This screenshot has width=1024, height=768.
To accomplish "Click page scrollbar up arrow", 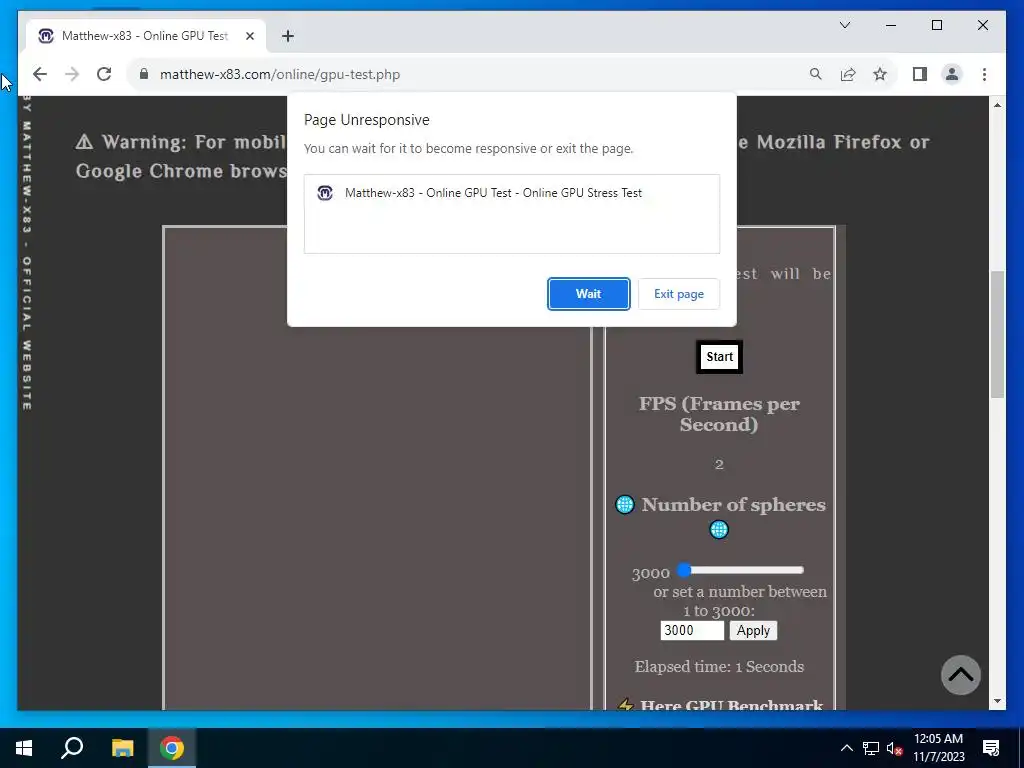I will click(997, 105).
